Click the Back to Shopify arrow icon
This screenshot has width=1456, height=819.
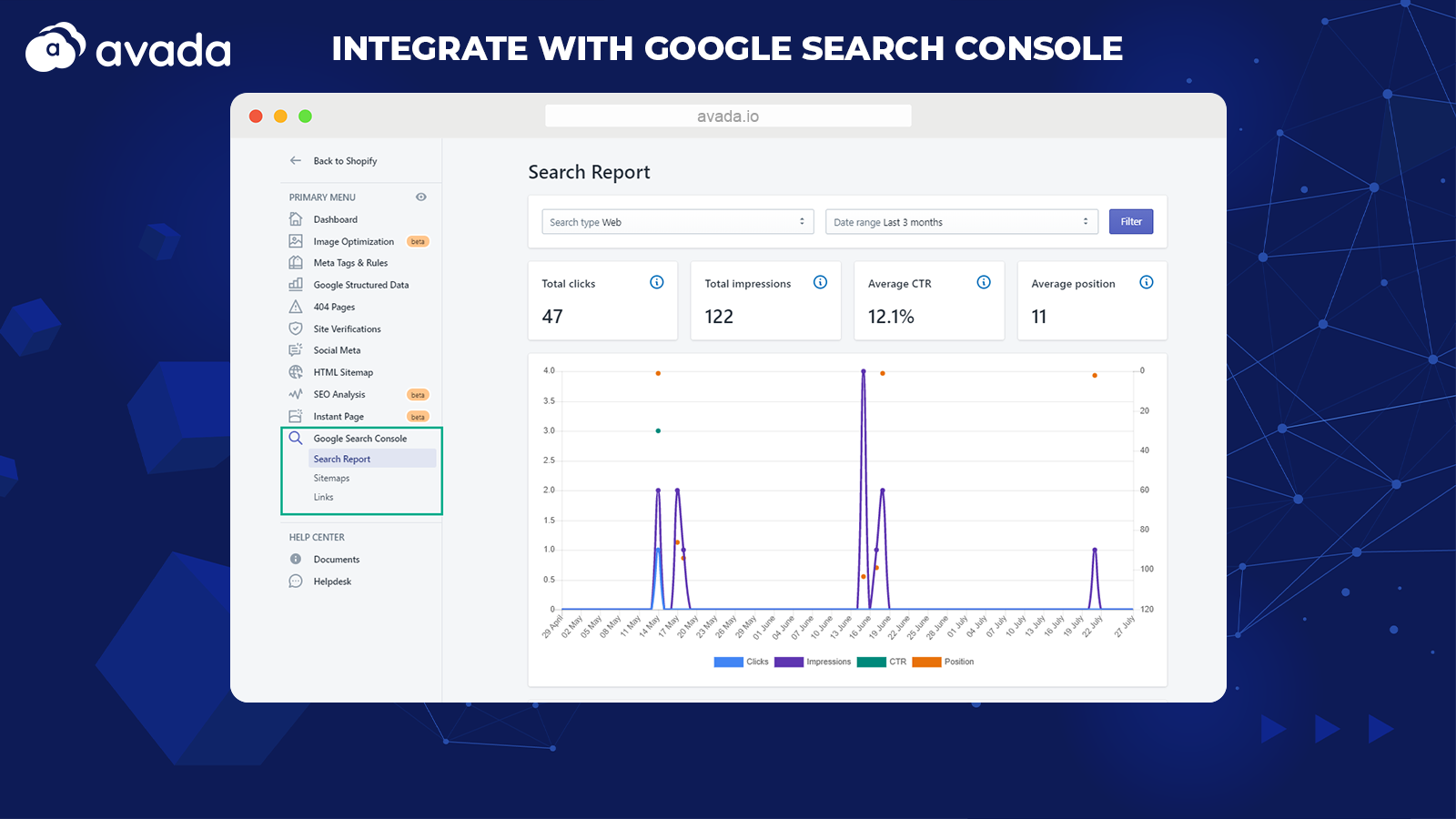click(296, 160)
